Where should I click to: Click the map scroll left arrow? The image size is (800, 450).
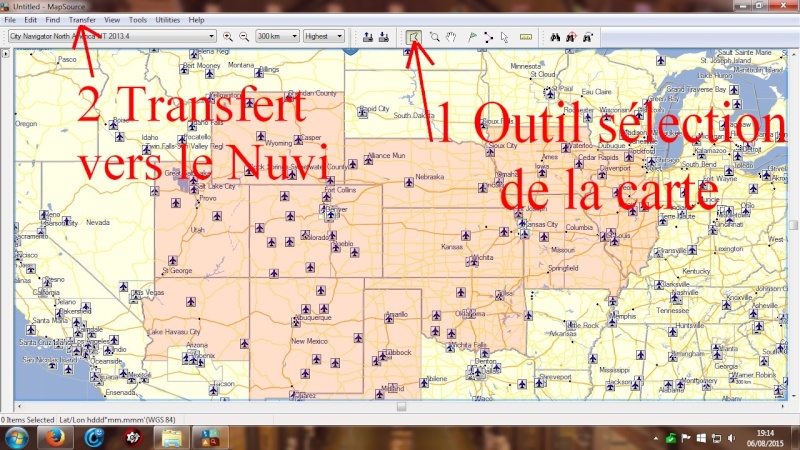coord(19,407)
